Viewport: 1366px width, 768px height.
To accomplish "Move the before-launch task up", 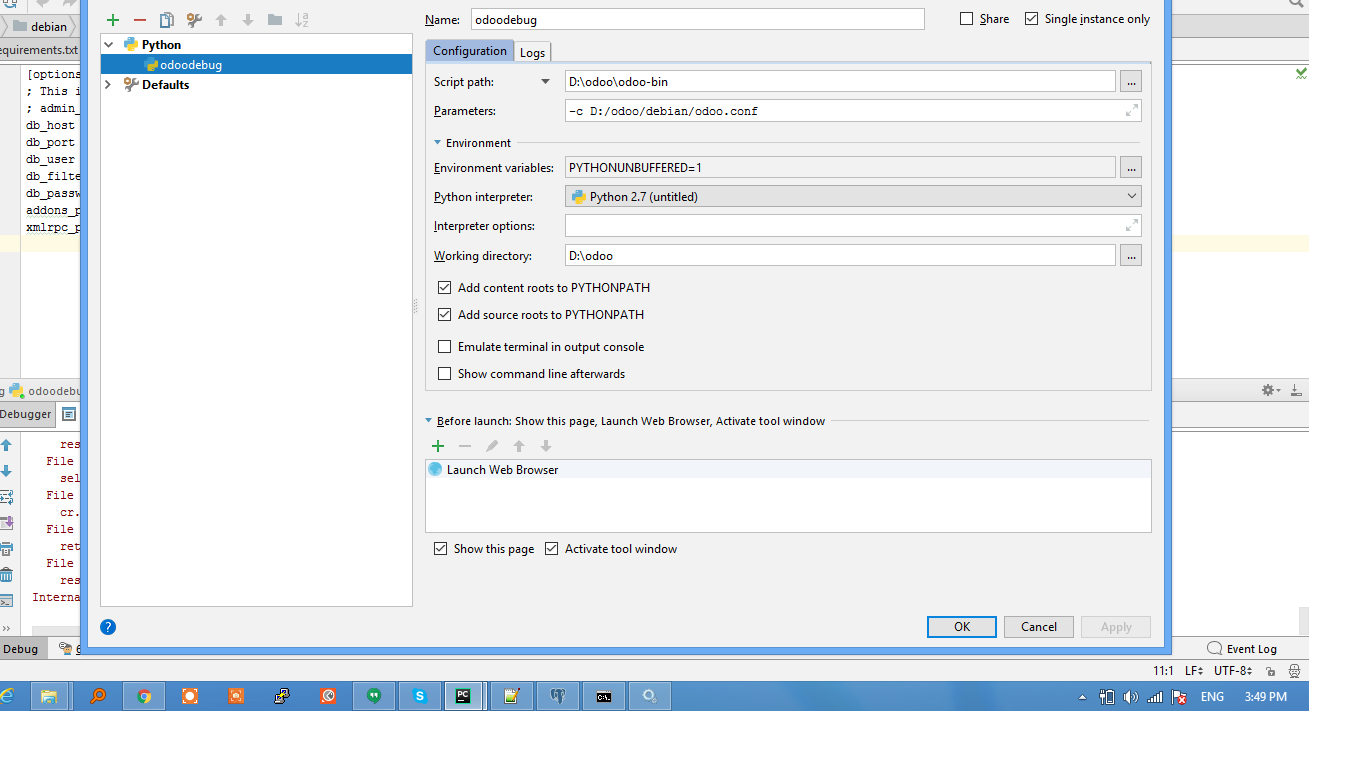I will pyautogui.click(x=519, y=446).
